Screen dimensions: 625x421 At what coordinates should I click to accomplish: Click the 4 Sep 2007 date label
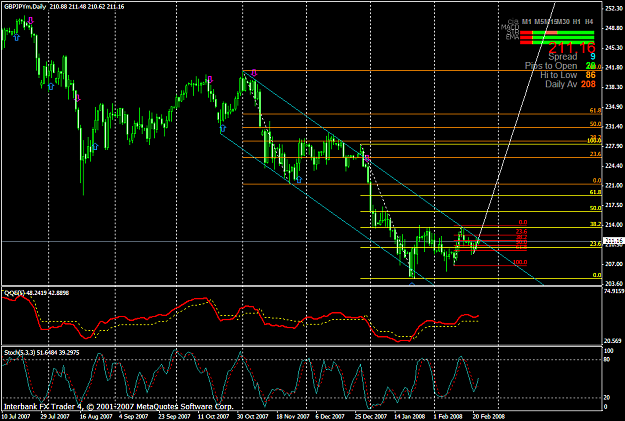134,417
